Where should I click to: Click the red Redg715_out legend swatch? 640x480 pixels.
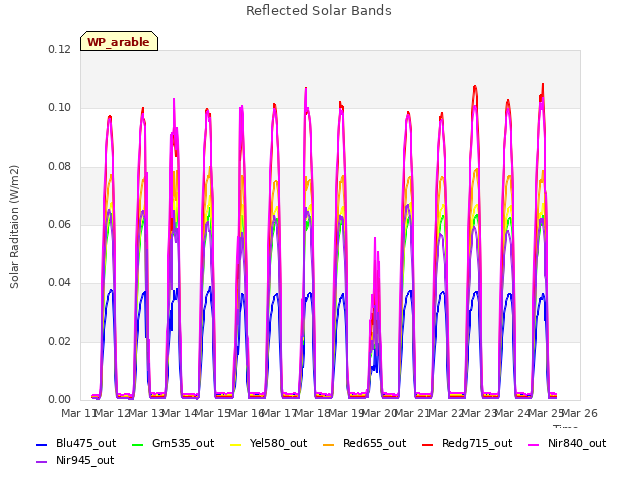pos(427,444)
